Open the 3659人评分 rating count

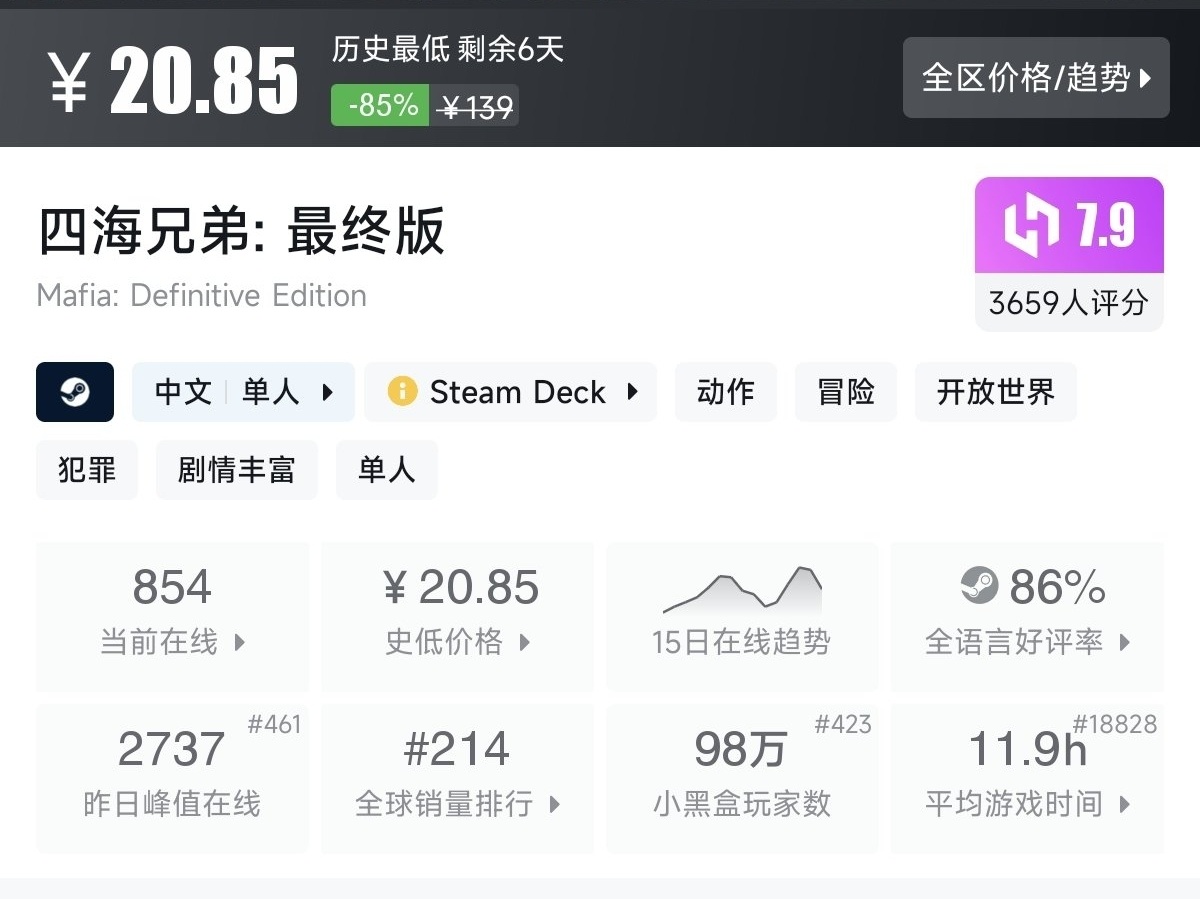pos(1069,302)
